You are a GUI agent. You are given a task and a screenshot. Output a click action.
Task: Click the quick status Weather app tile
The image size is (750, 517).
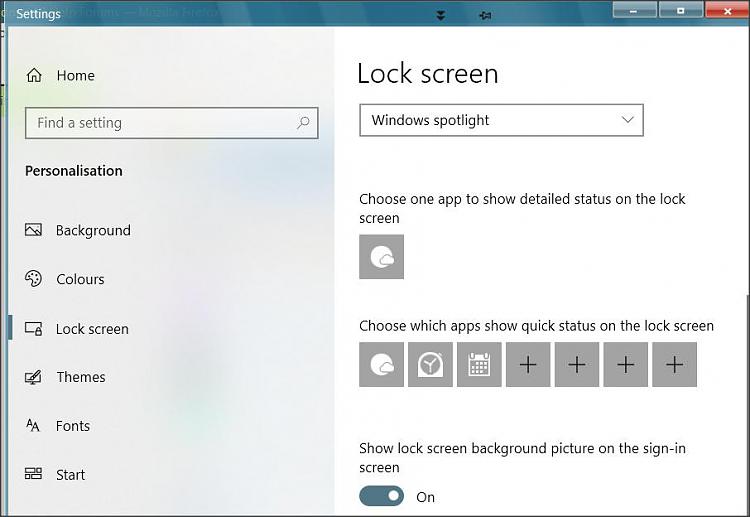point(381,364)
